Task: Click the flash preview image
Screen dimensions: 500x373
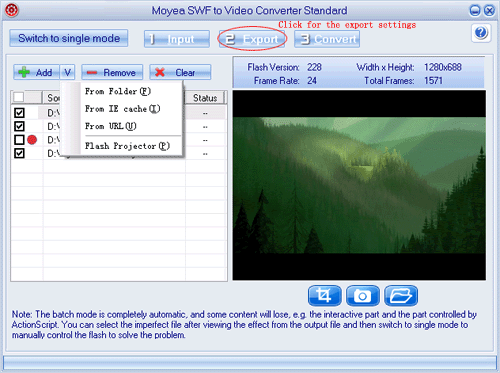Action: (359, 185)
